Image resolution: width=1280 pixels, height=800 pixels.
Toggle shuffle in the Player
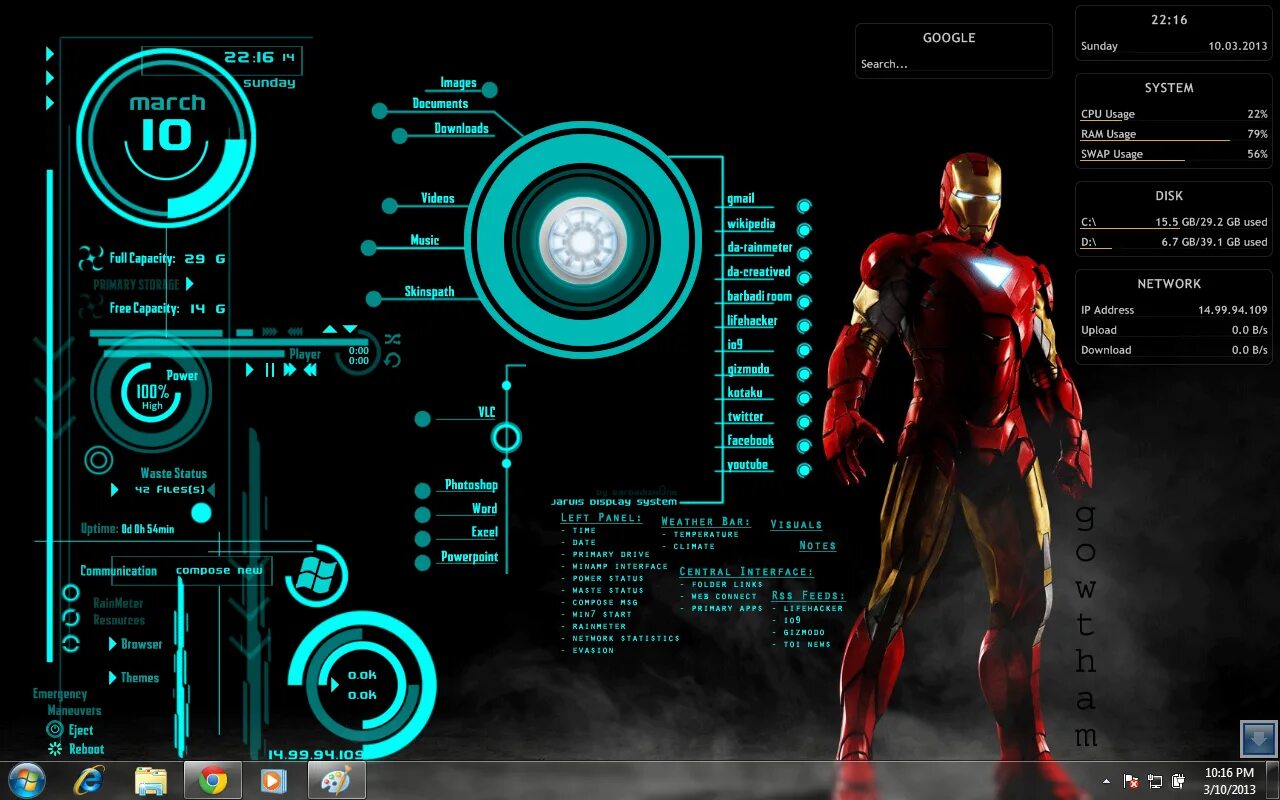[392, 338]
